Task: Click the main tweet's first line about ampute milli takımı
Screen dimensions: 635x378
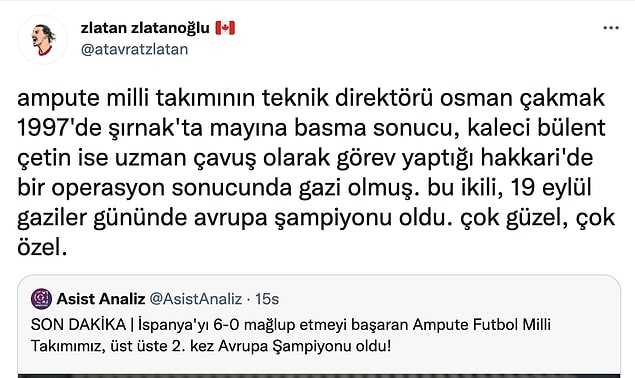Action: pyautogui.click(x=311, y=98)
